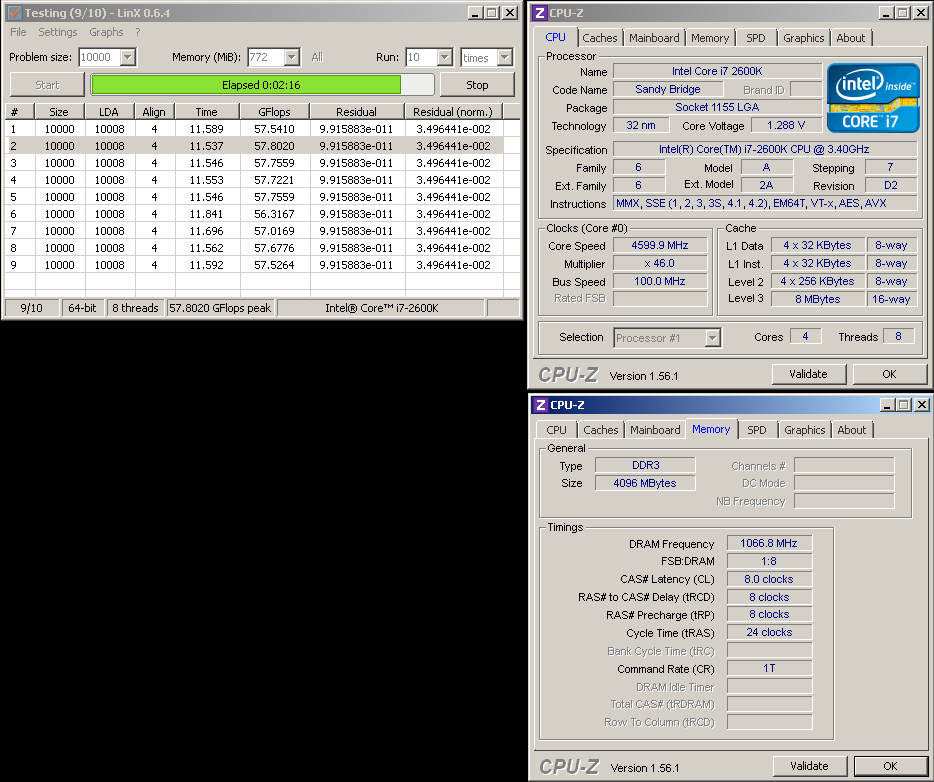934x782 pixels.
Task: Select result row 6 with 56.3167 GFlops
Action: 255,214
